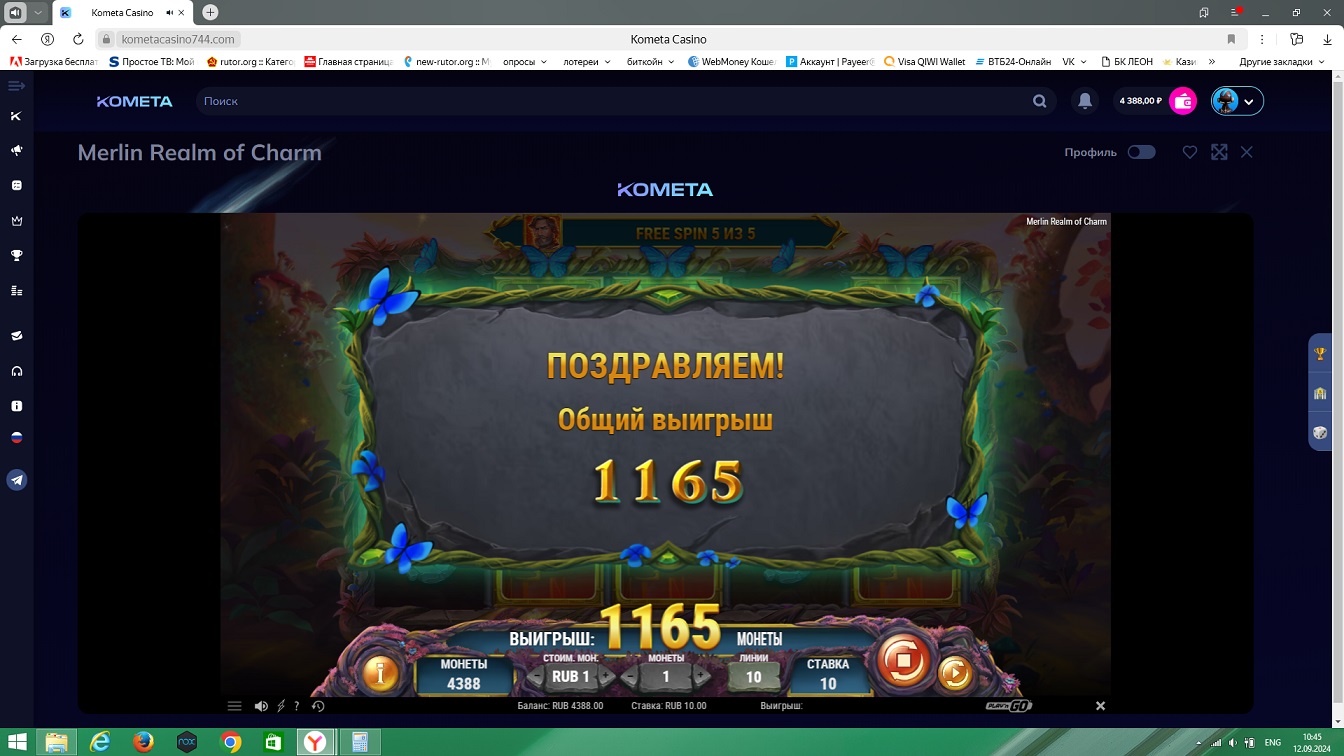Expand the left sidebar menu
The height and width of the screenshot is (756, 1344).
[x=16, y=86]
